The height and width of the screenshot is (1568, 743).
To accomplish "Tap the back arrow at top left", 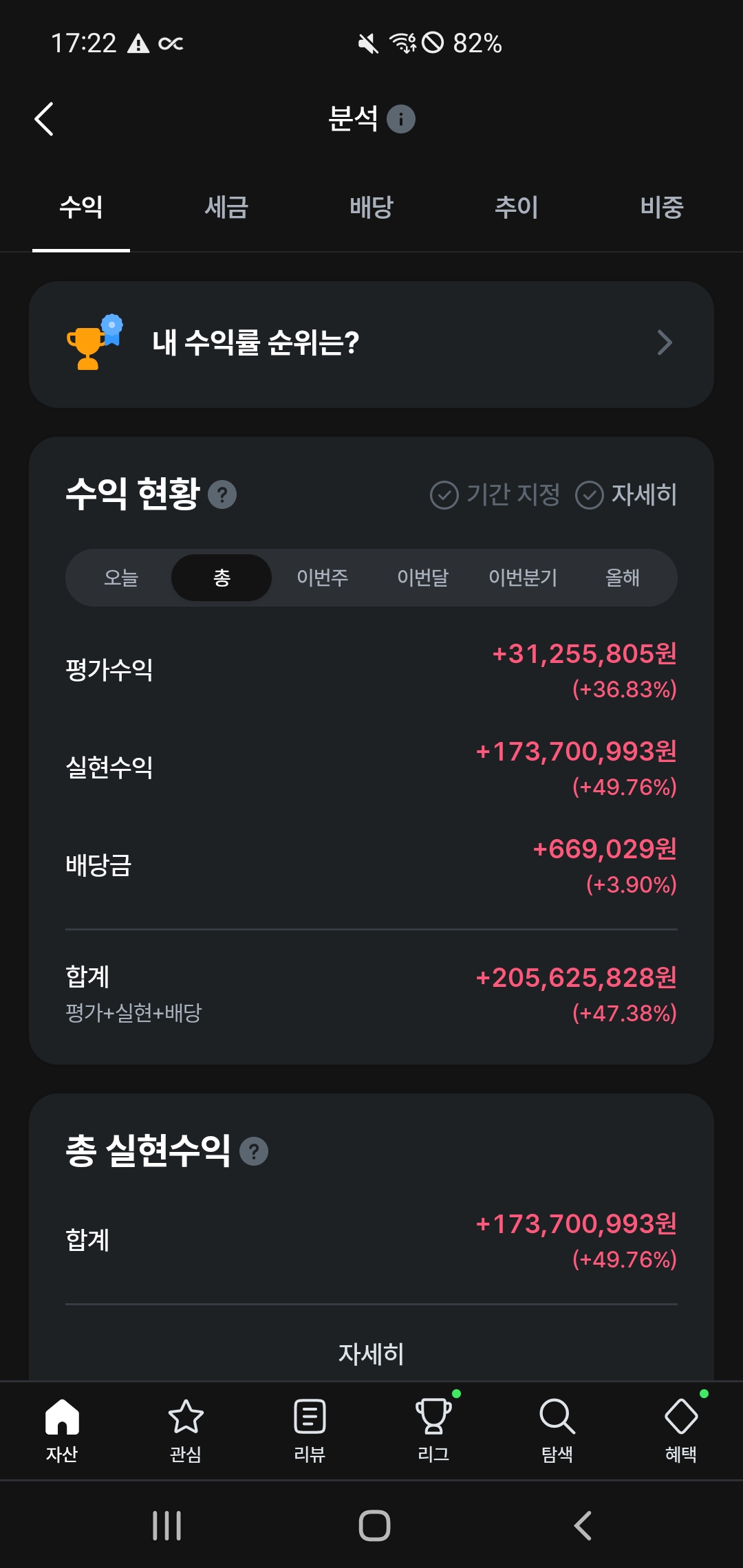I will (x=45, y=120).
